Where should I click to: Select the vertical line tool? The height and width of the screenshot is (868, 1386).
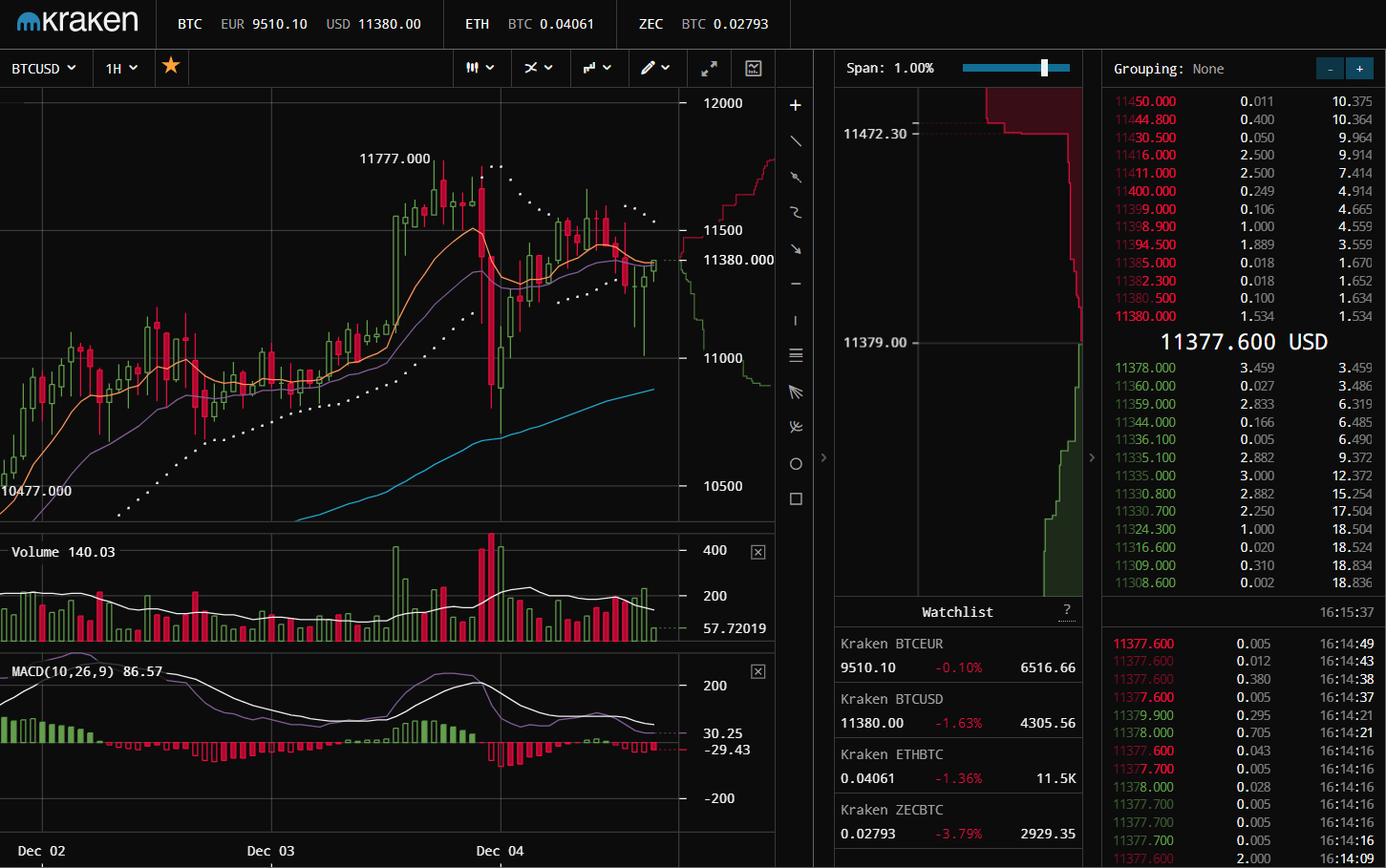point(796,320)
